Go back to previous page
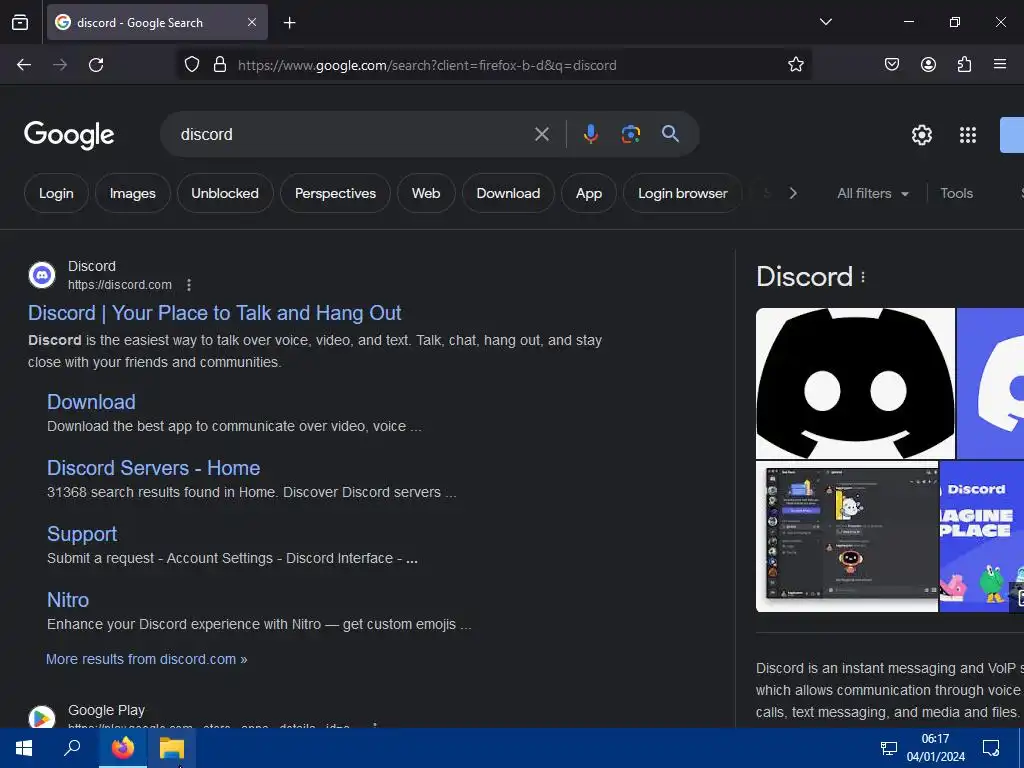Image resolution: width=1024 pixels, height=768 pixels. coord(24,65)
